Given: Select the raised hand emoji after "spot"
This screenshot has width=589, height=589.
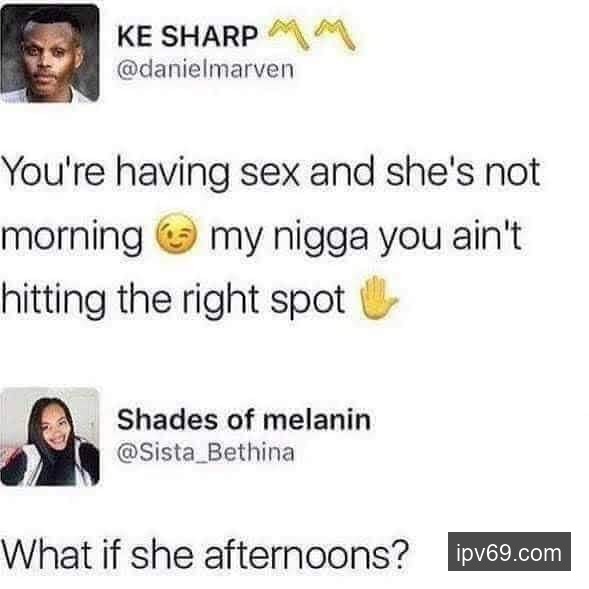Looking at the screenshot, I should tap(378, 298).
